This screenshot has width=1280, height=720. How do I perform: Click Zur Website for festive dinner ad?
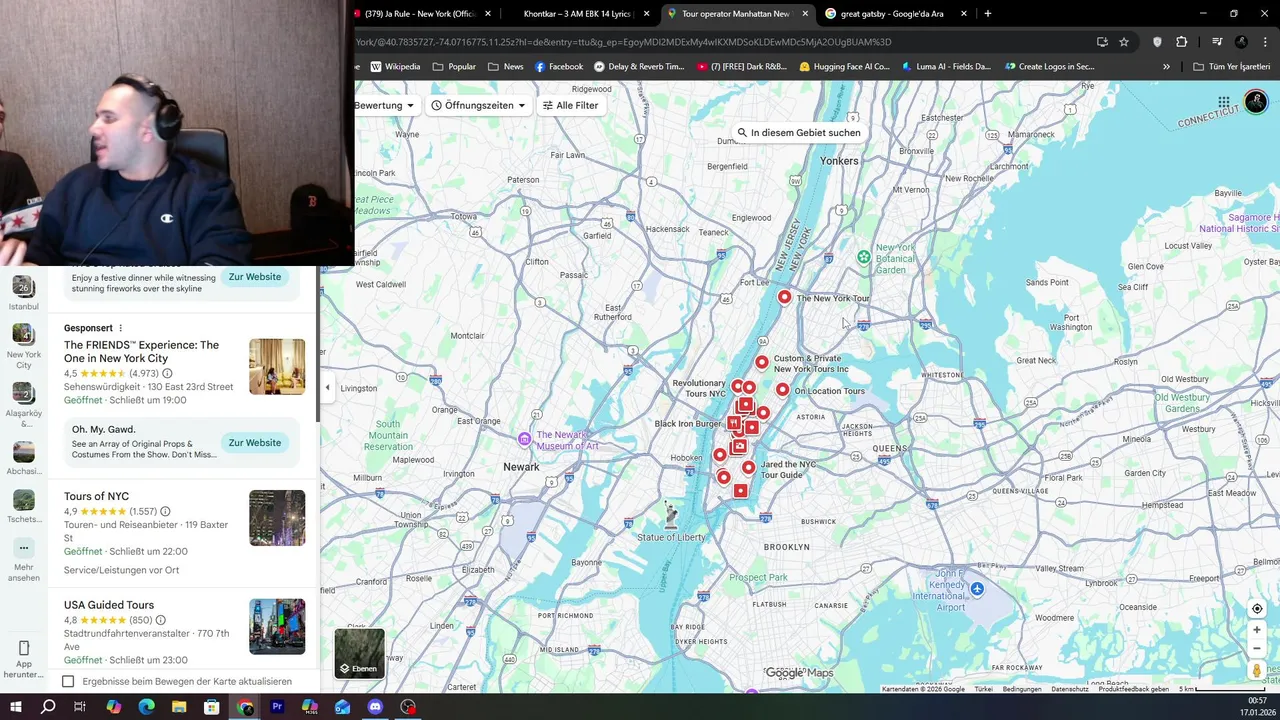point(255,277)
